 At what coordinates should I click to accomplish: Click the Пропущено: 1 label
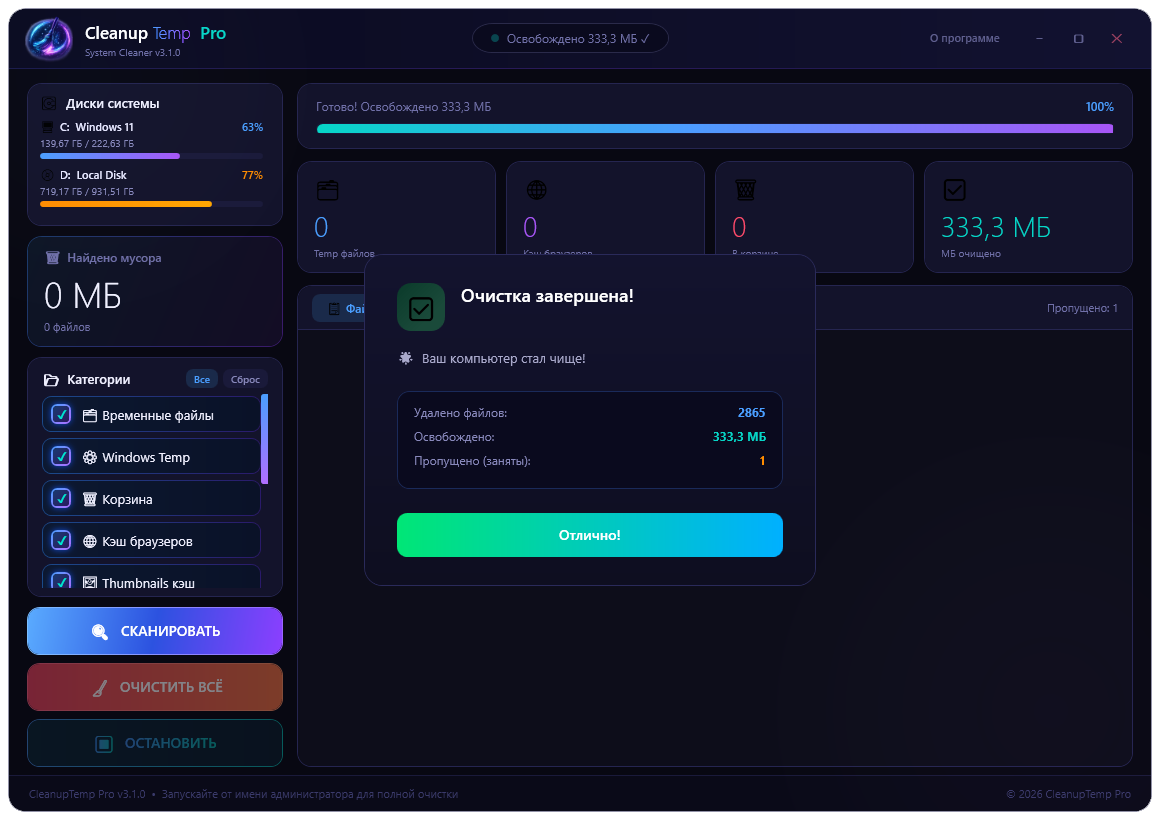pos(1082,308)
